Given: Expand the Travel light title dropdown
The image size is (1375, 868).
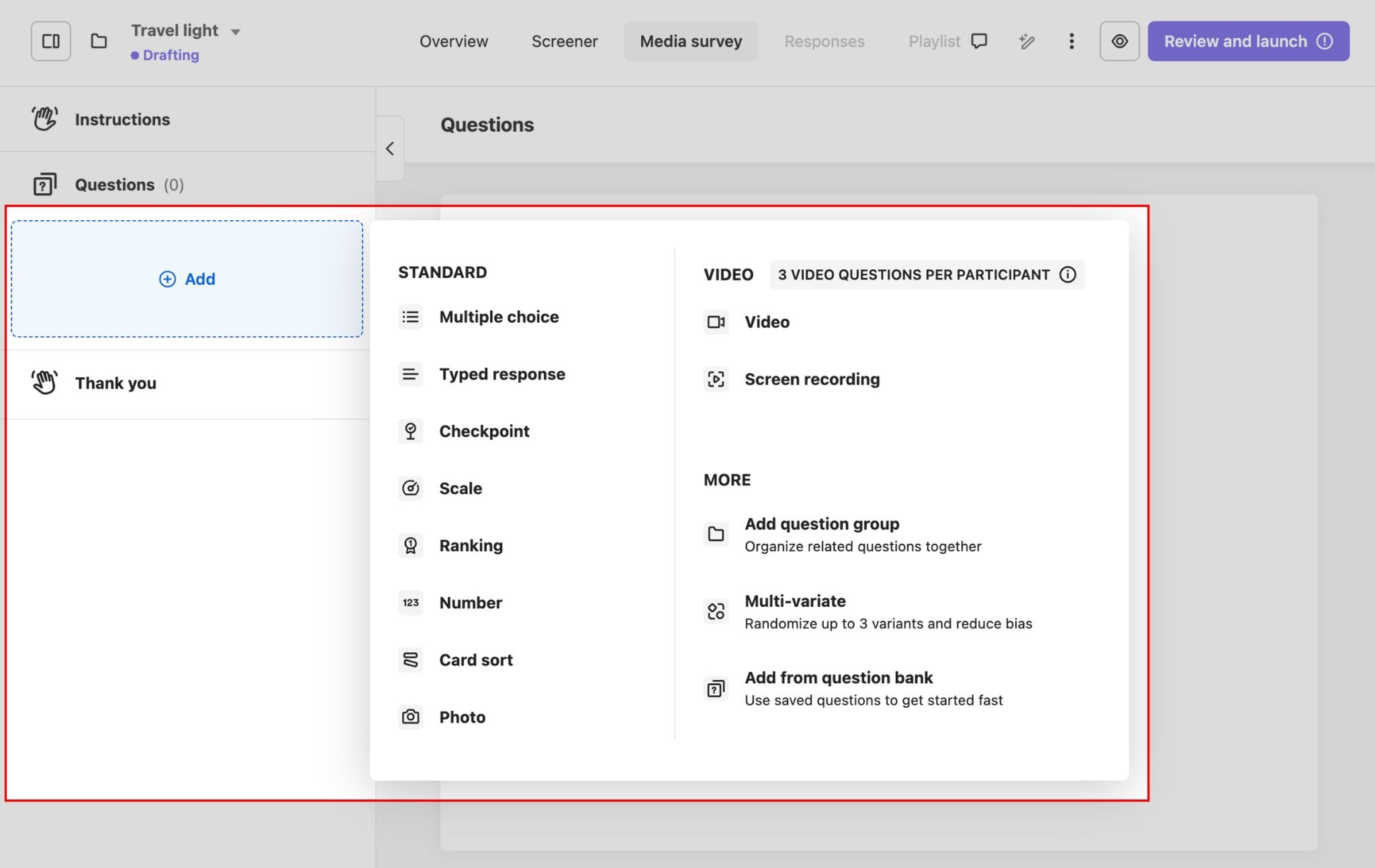Looking at the screenshot, I should point(235,32).
